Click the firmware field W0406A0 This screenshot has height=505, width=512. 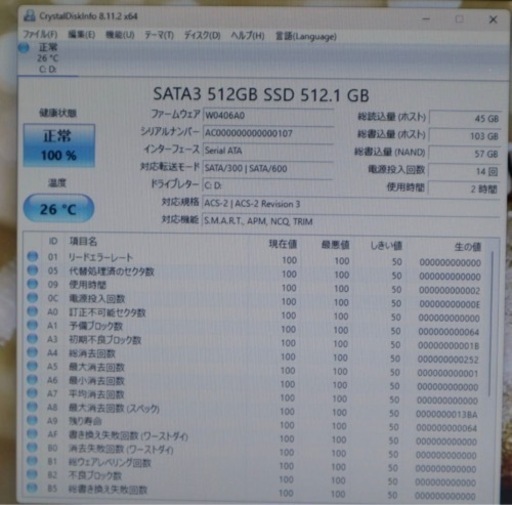pos(268,115)
